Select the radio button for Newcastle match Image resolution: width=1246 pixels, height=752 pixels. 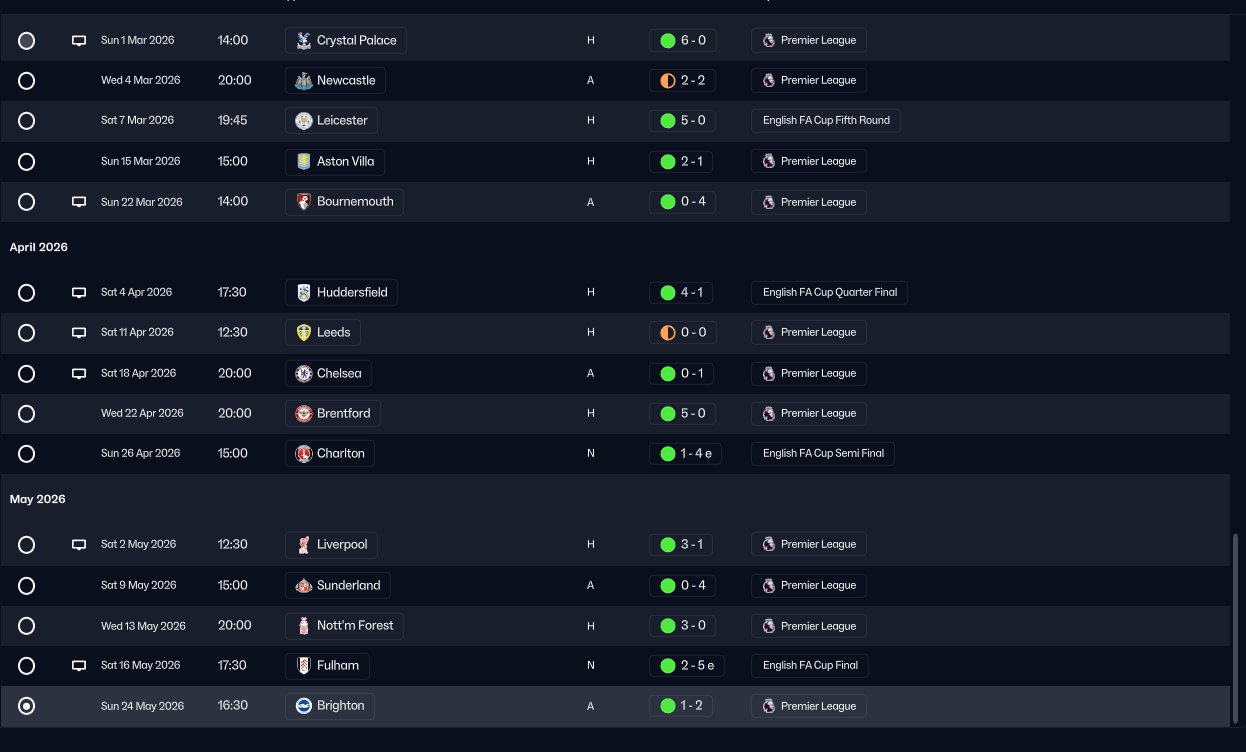27,81
